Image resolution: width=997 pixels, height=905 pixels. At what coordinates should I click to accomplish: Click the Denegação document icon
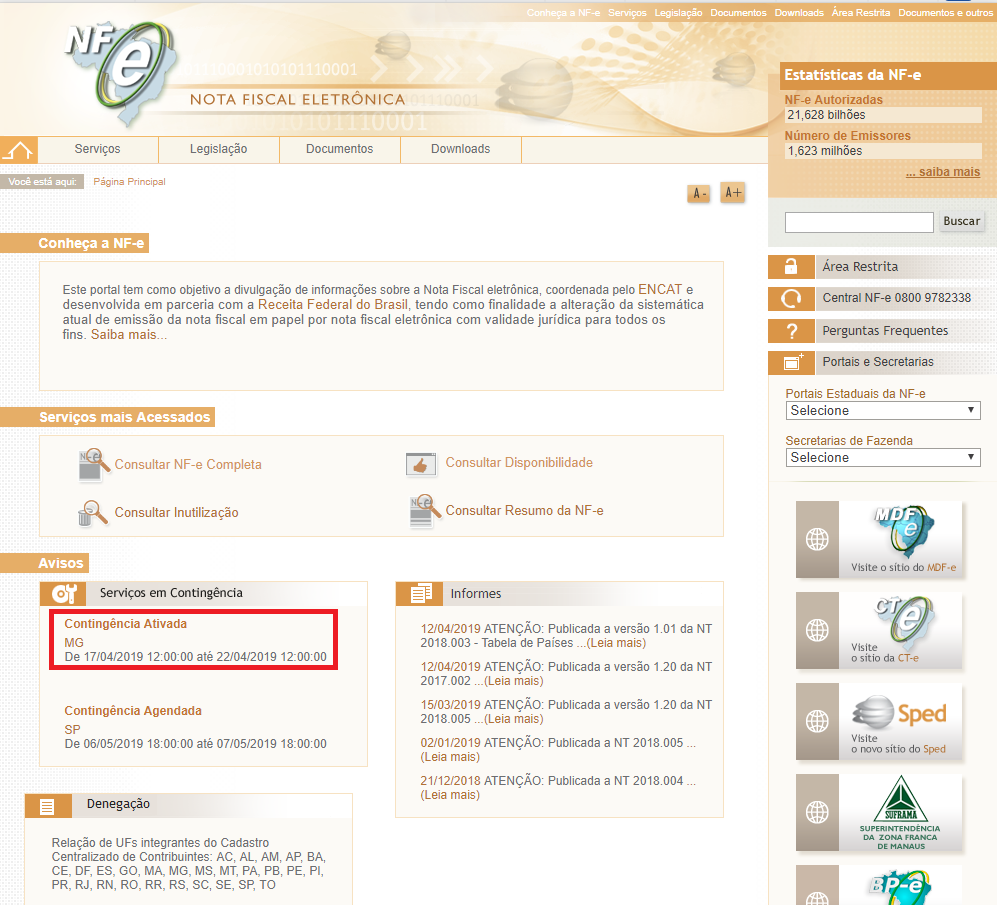48,806
